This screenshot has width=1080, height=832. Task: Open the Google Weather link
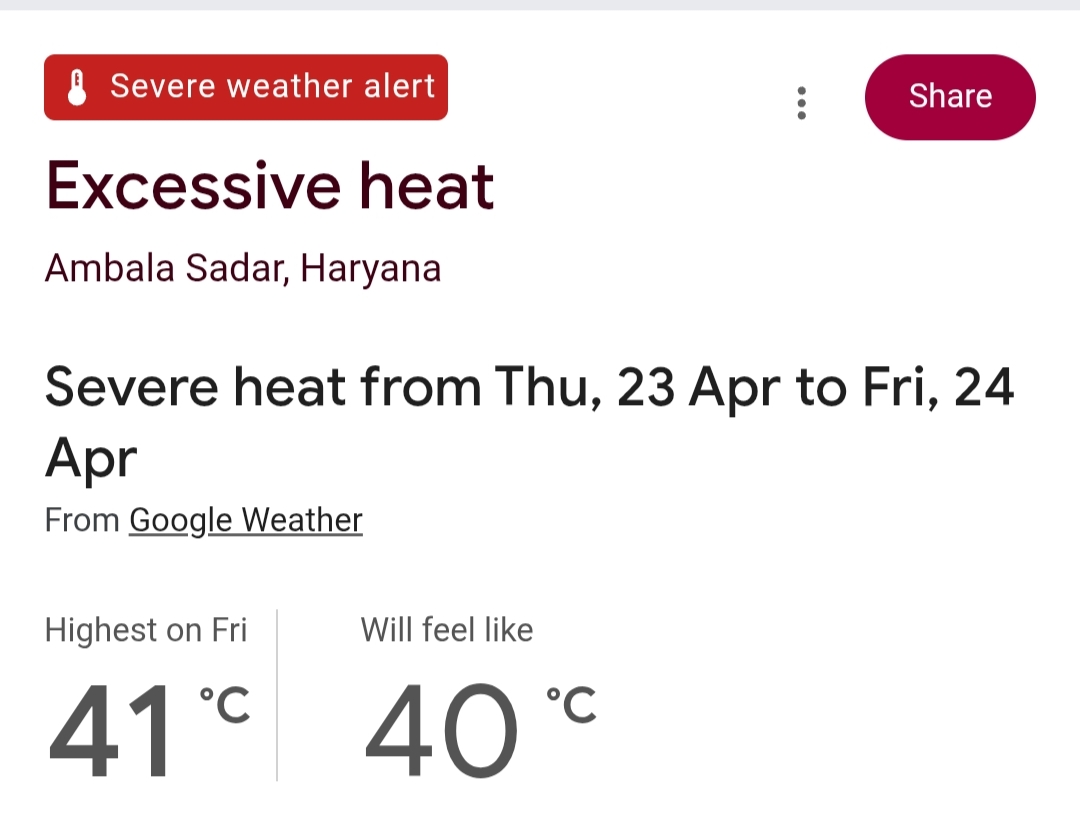pyautogui.click(x=245, y=519)
